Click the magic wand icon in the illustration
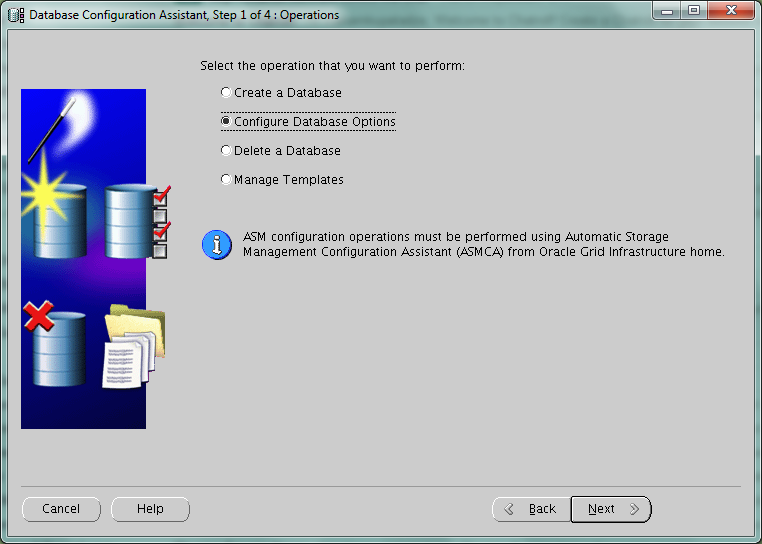Viewport: 762px width, 544px height. point(52,130)
